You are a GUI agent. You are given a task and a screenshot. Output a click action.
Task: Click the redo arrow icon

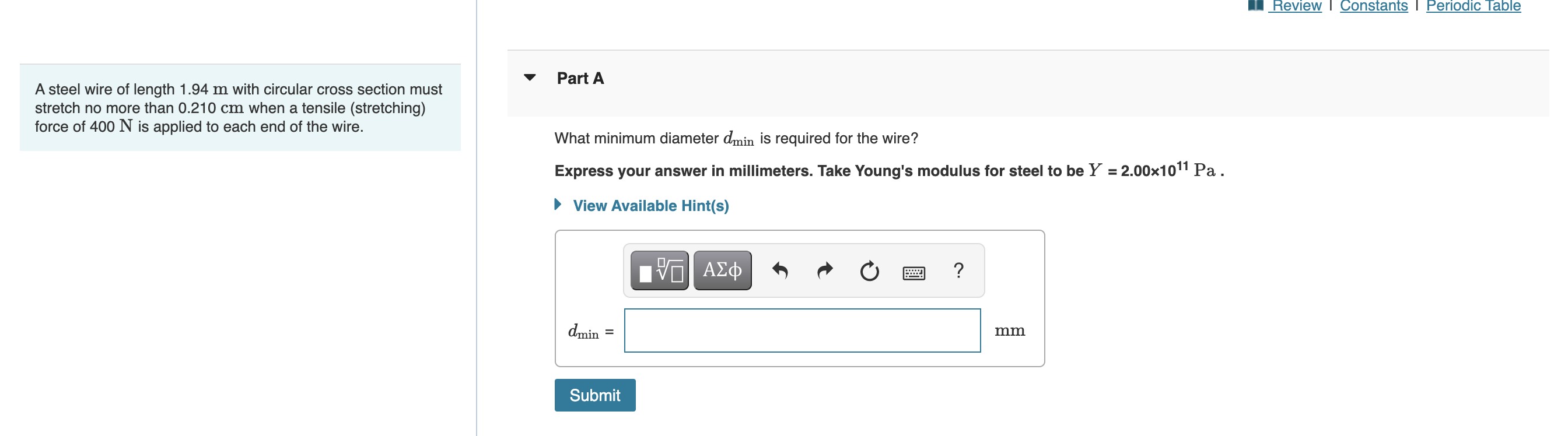pos(825,270)
